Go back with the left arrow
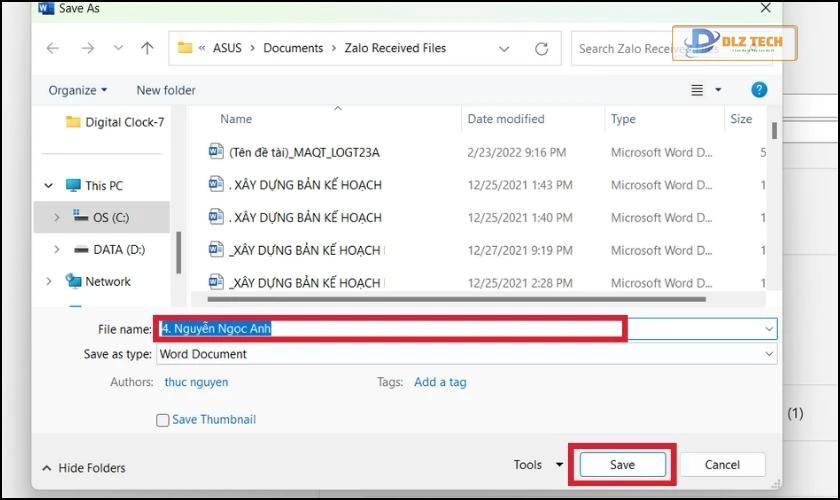840x500 pixels. pyautogui.click(x=52, y=48)
